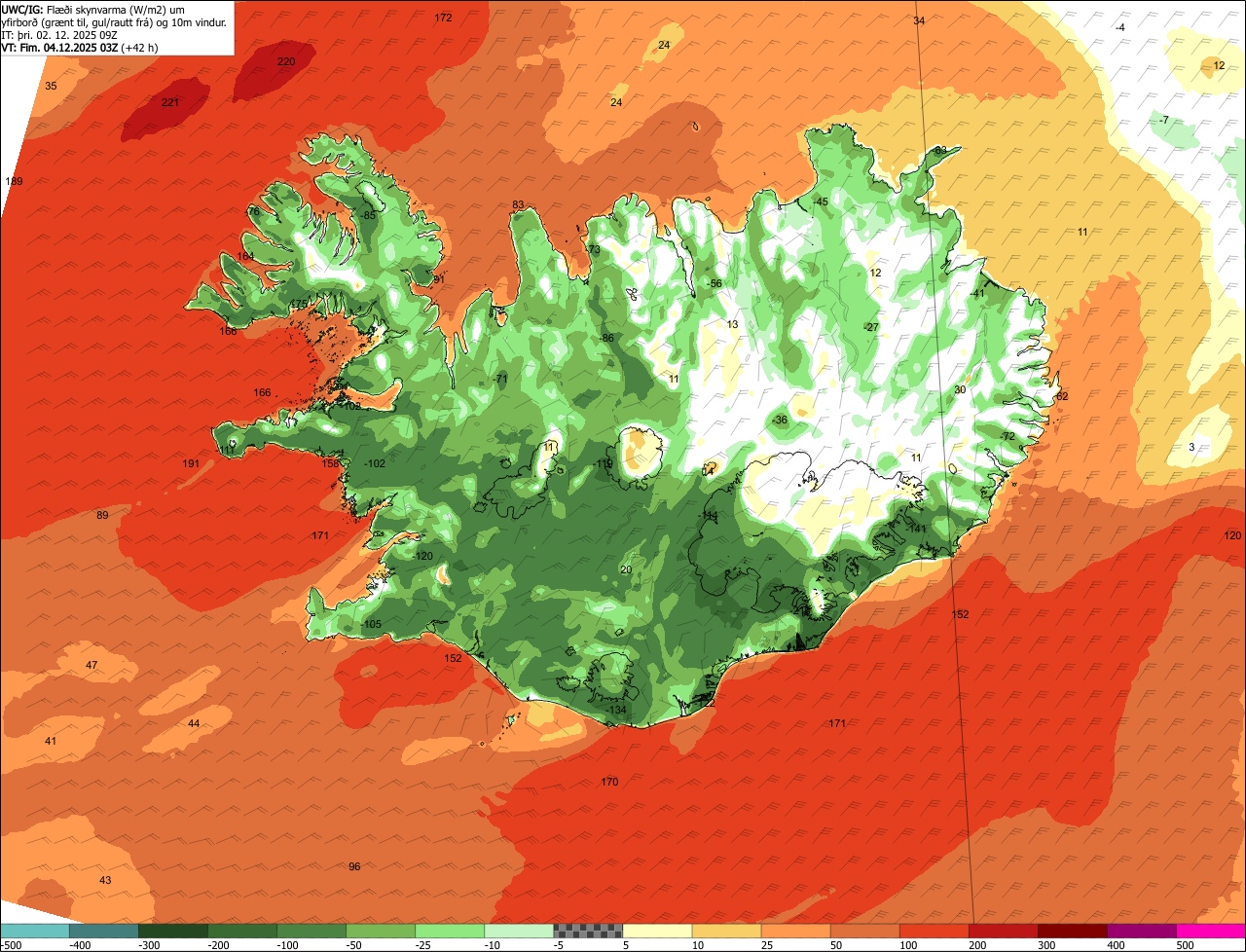Click the '47' value in the southwest ocean
The image size is (1246, 952).
tap(92, 665)
